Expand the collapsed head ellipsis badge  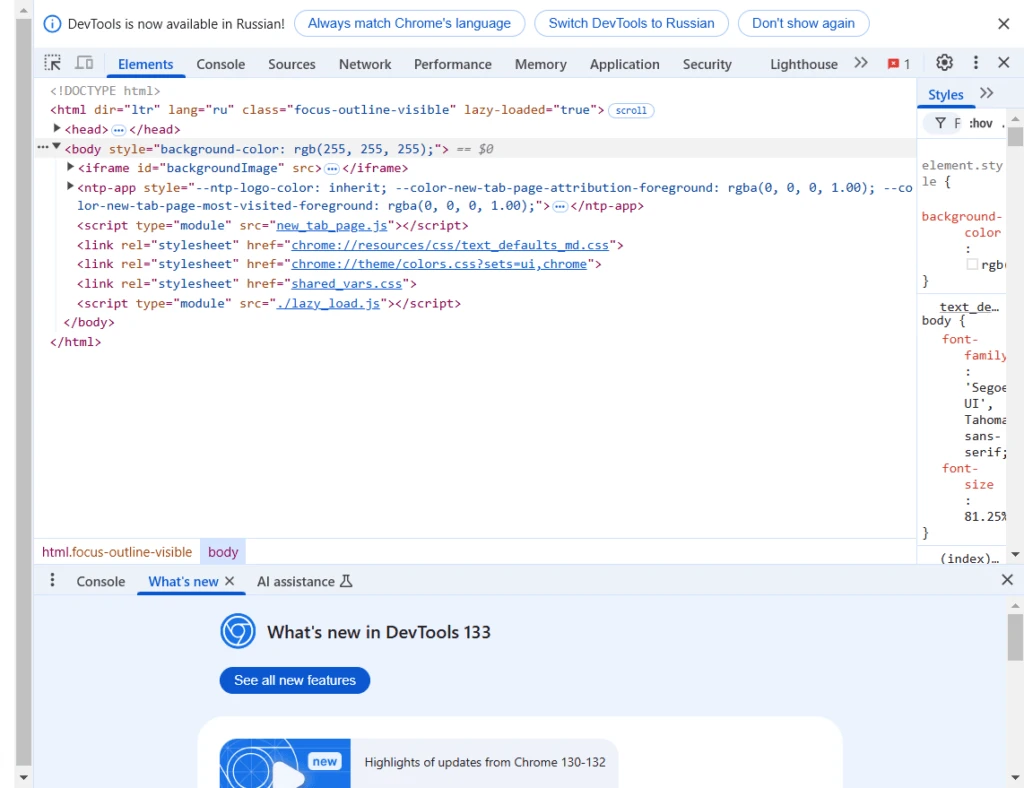[118, 130]
